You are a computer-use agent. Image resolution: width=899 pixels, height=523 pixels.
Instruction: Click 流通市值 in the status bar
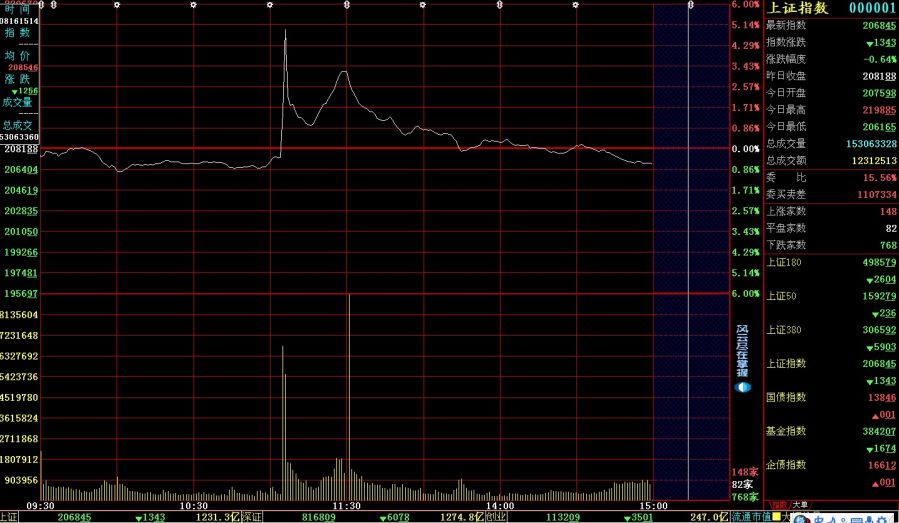[x=751, y=517]
